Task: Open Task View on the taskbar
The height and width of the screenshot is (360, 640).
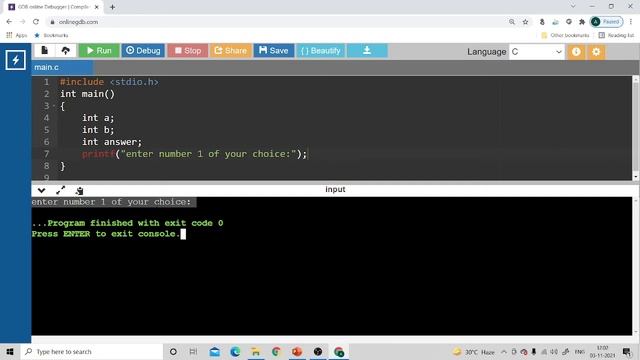Action: 193,351
